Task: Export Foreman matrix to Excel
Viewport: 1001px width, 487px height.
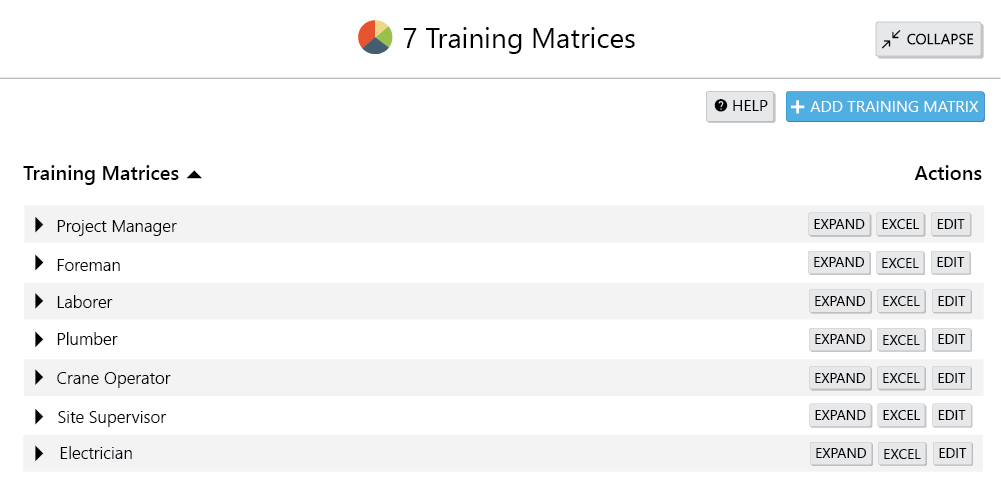Action: pyautogui.click(x=900, y=263)
